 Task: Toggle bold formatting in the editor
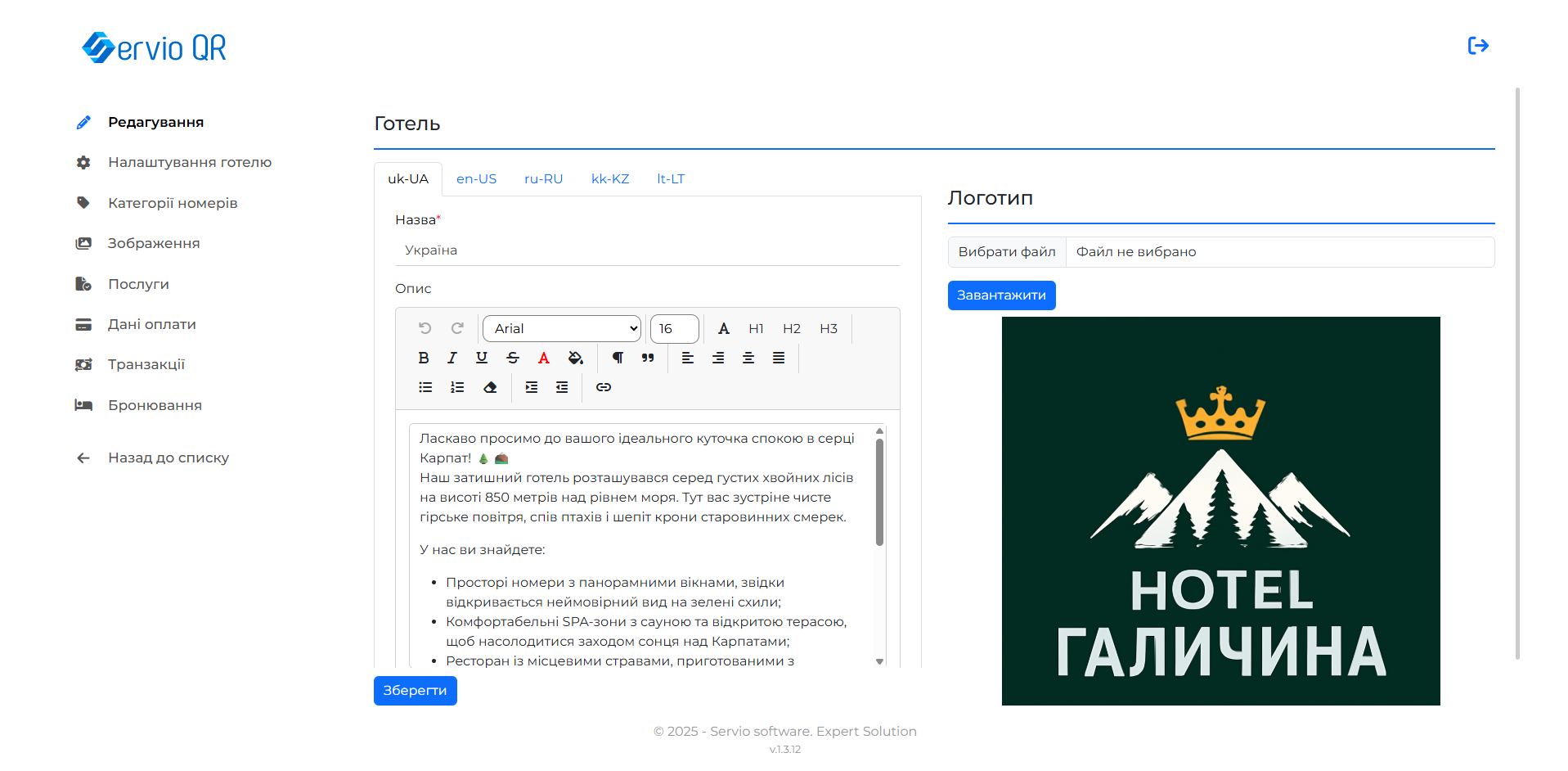[423, 358]
